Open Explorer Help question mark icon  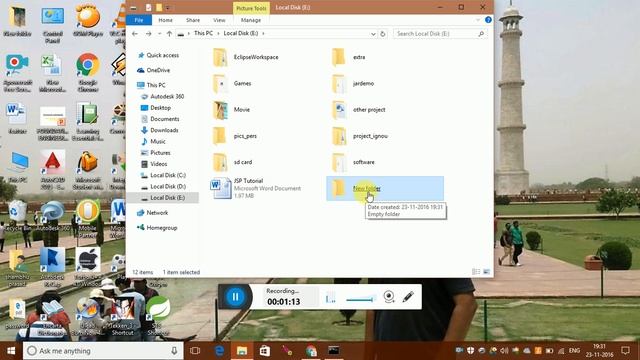pos(488,20)
